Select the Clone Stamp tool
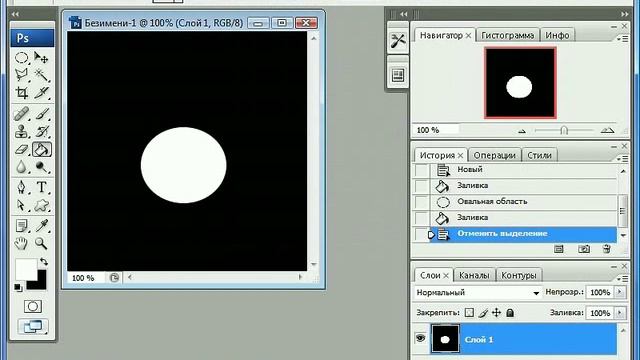The height and width of the screenshot is (360, 640). (22, 131)
